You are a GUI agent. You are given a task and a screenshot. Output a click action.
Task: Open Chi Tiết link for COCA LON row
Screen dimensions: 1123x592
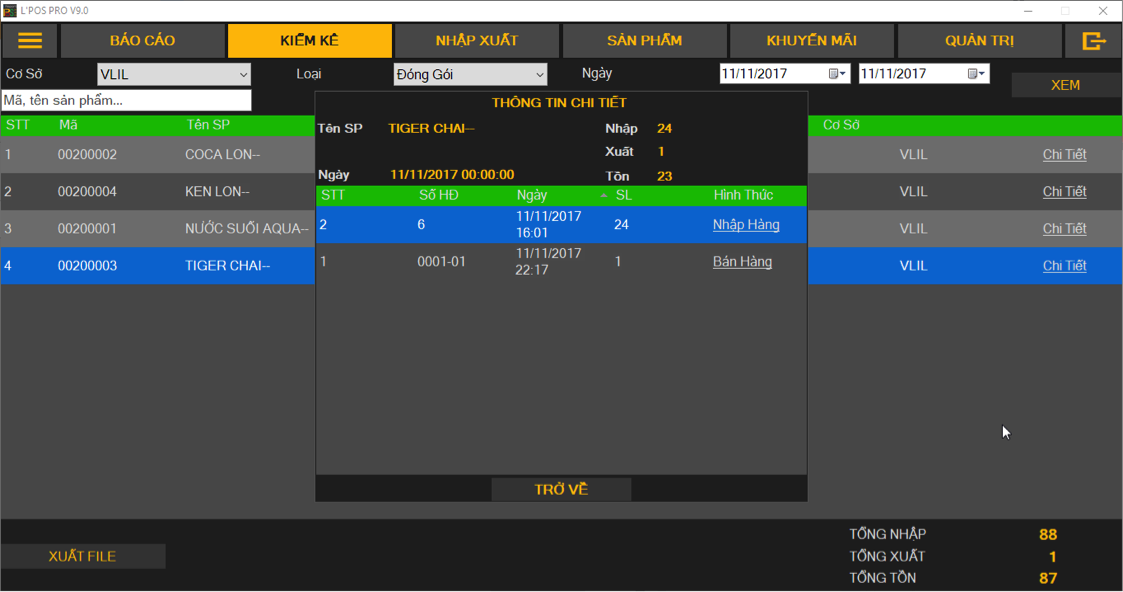tap(1064, 155)
